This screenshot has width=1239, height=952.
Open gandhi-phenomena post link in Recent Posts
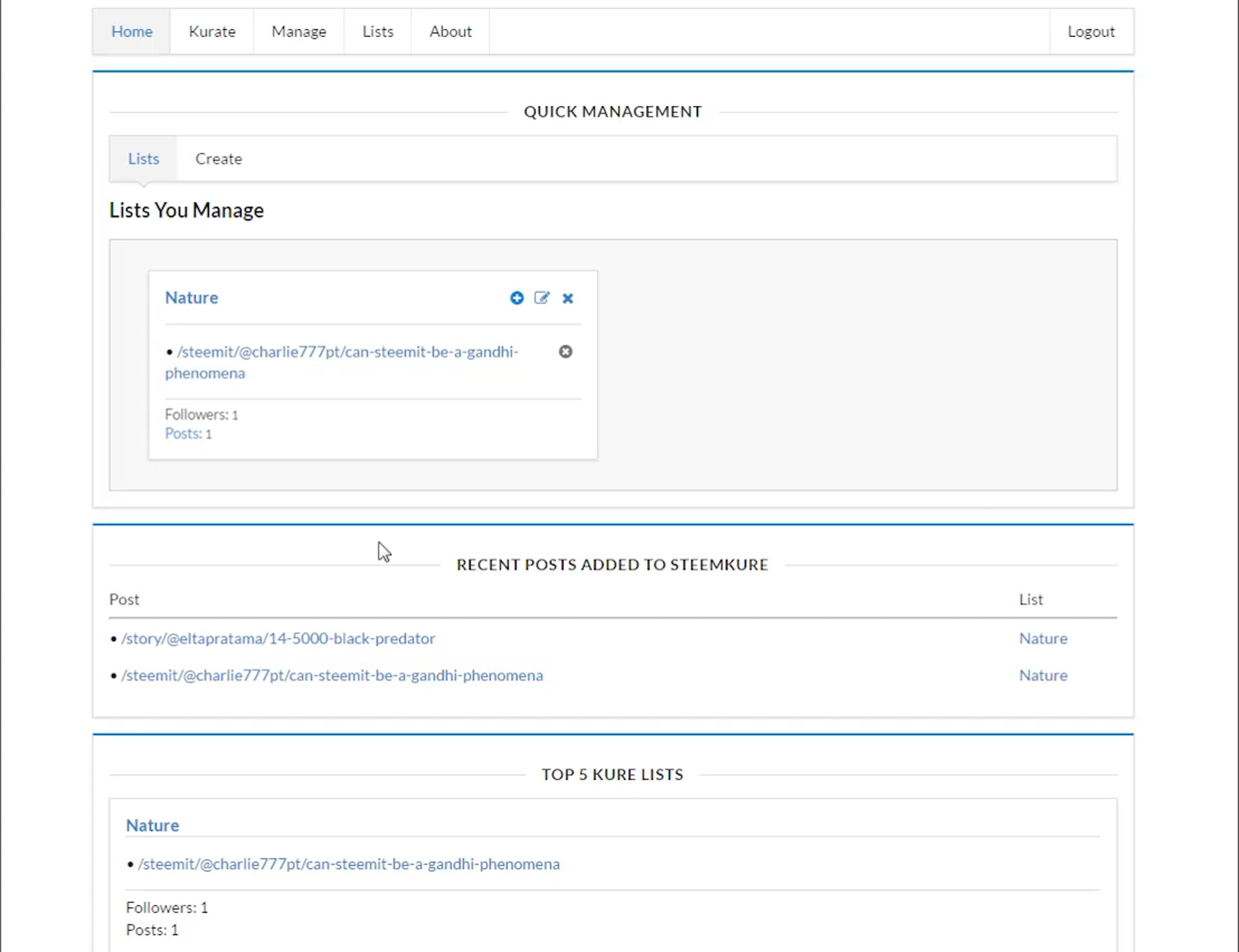tap(332, 675)
